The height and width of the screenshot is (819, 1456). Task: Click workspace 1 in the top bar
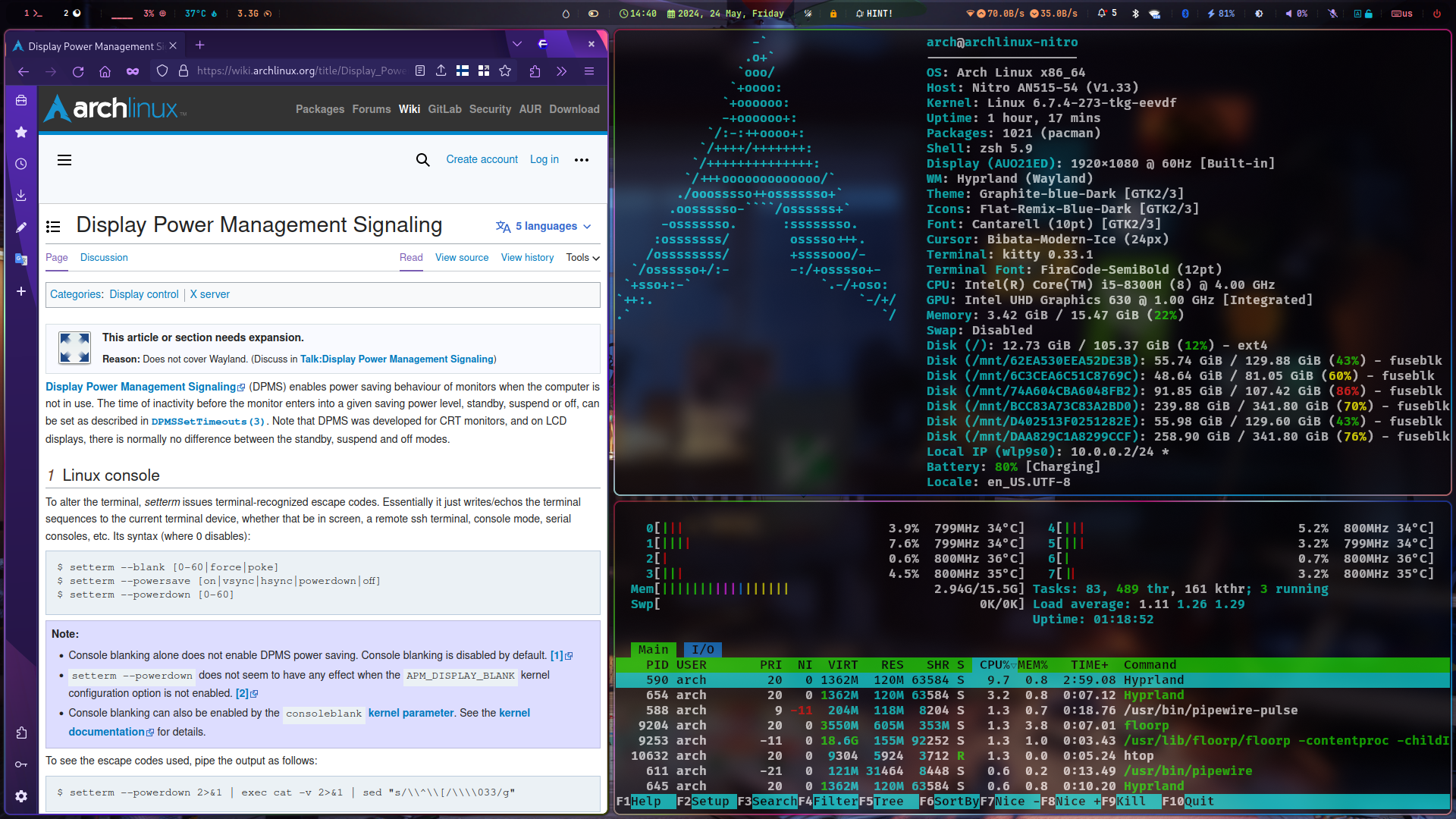[x=32, y=14]
